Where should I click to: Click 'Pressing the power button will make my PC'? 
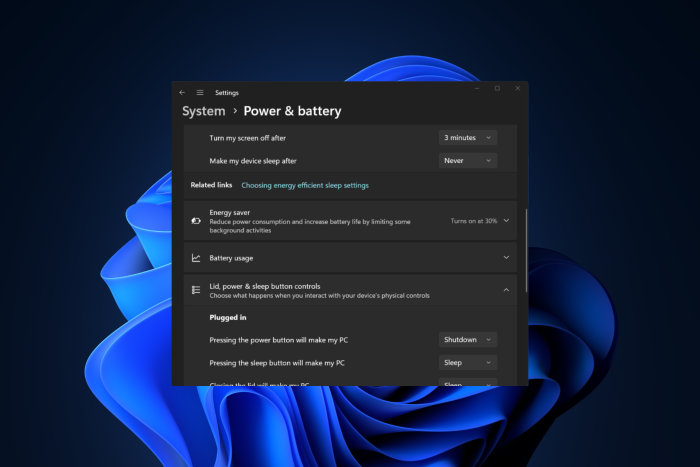point(279,340)
